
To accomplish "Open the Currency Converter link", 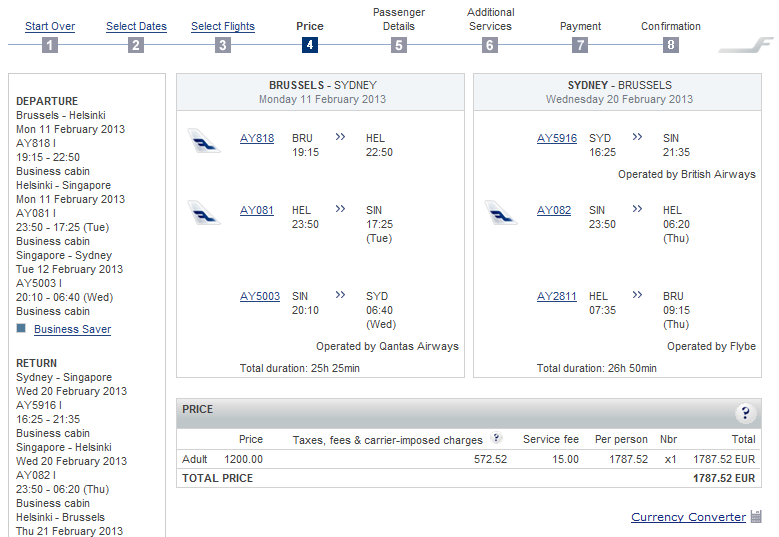I will tap(688, 517).
